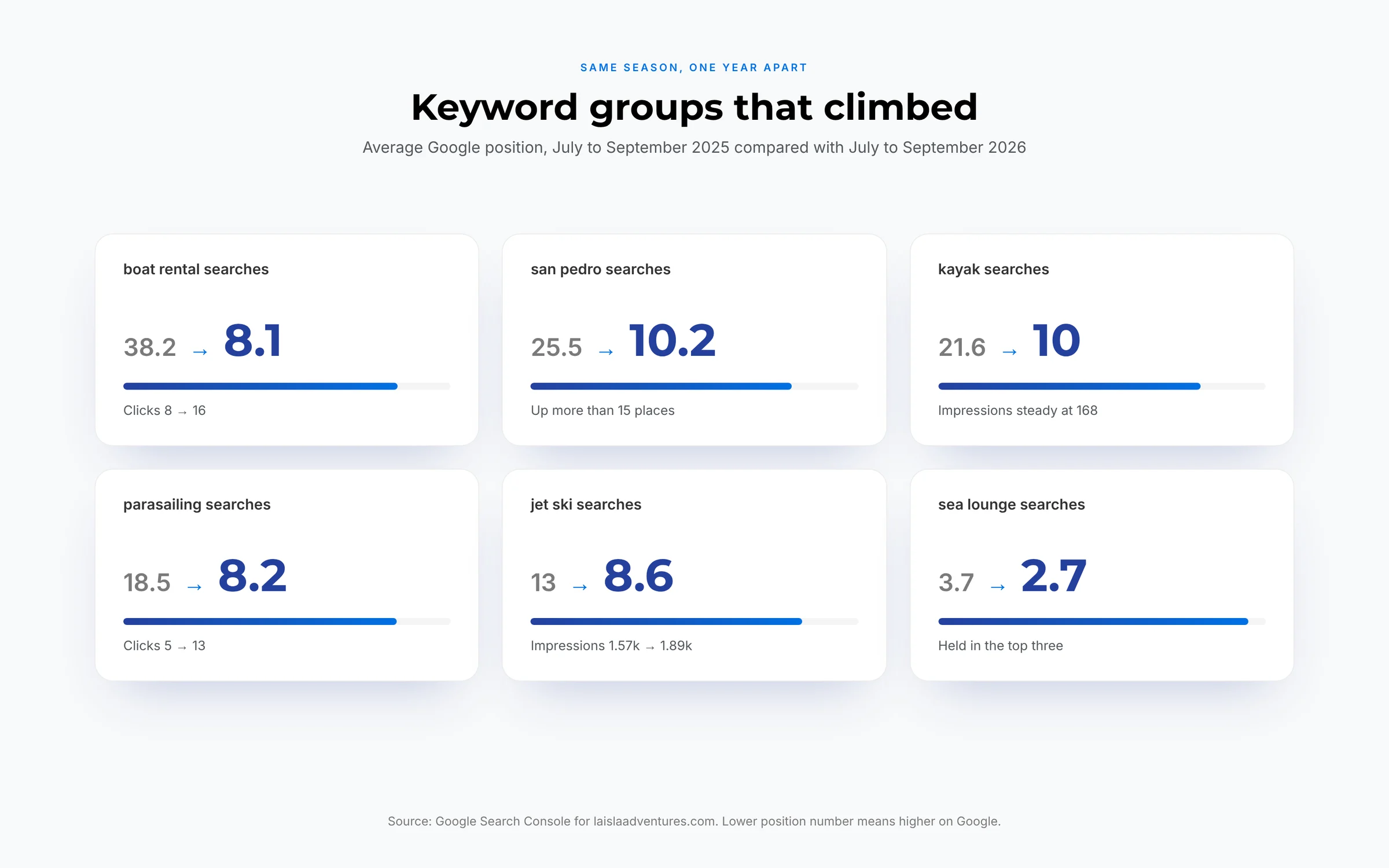Click the boat rental progress bar

[286, 387]
